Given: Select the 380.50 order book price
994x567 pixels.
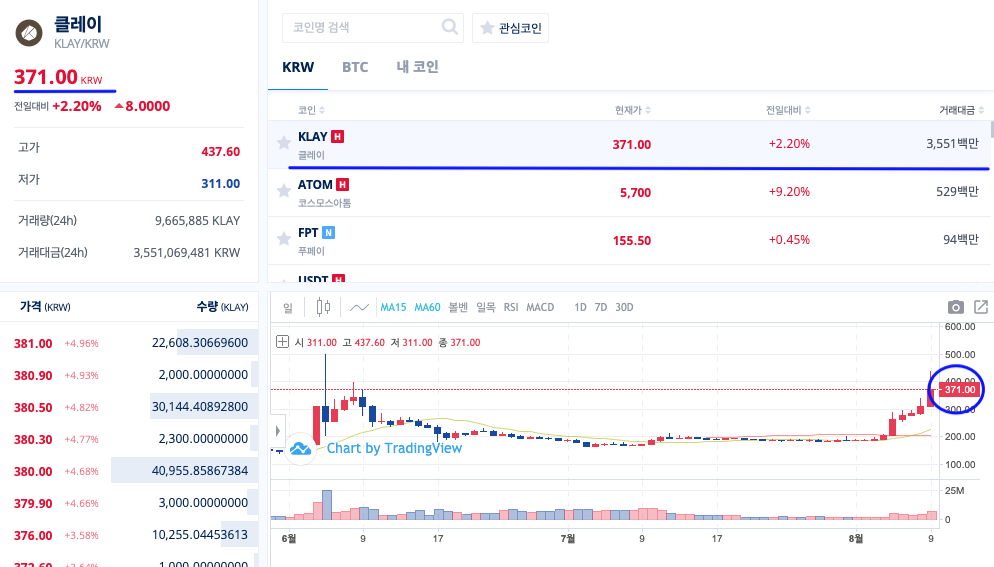Looking at the screenshot, I should (x=33, y=408).
